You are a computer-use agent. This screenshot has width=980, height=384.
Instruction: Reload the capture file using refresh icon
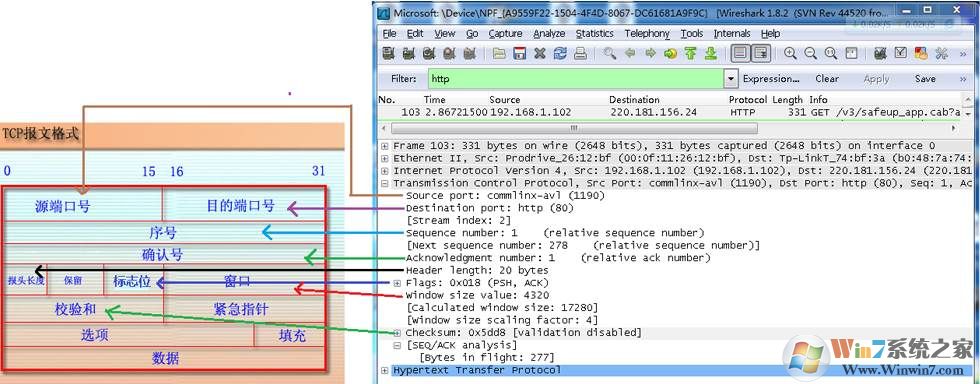coord(560,54)
